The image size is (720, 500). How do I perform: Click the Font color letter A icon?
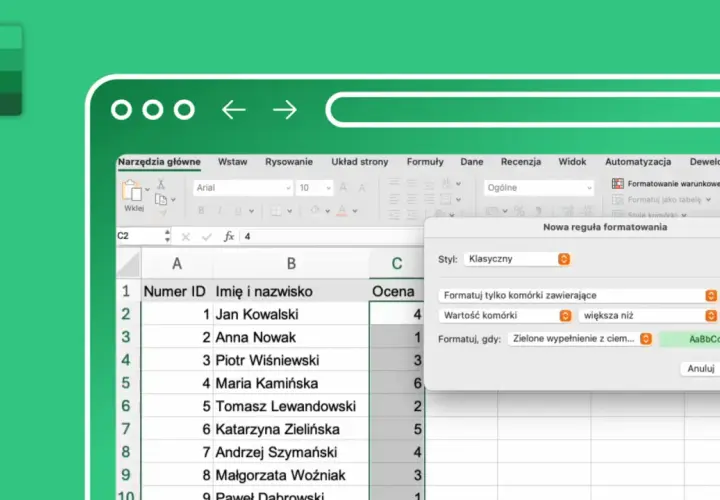pos(342,210)
